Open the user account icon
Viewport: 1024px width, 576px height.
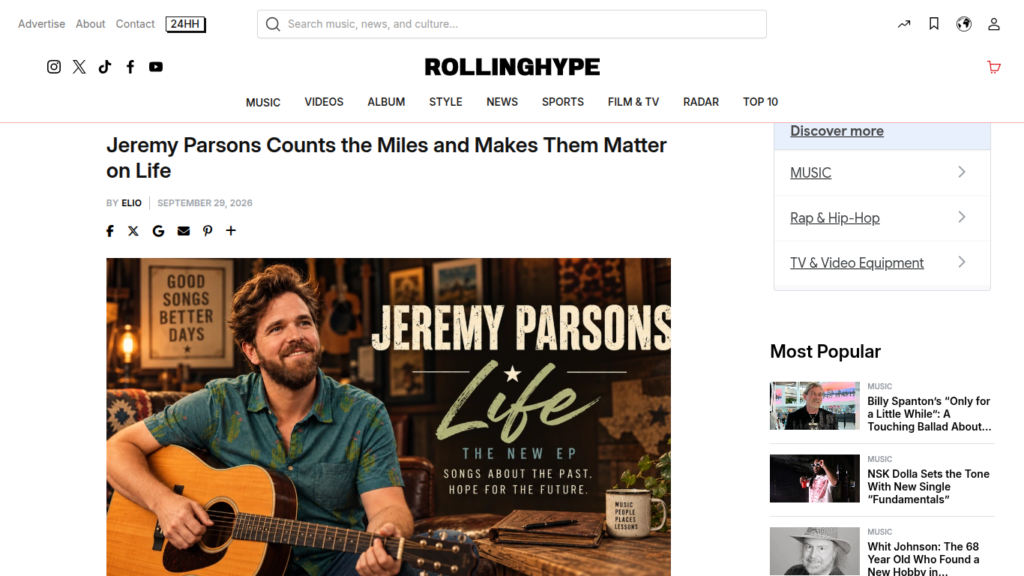(x=994, y=24)
